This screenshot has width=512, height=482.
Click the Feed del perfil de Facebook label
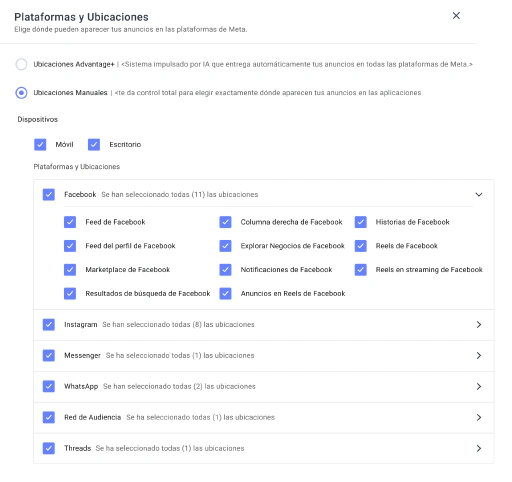(130, 246)
